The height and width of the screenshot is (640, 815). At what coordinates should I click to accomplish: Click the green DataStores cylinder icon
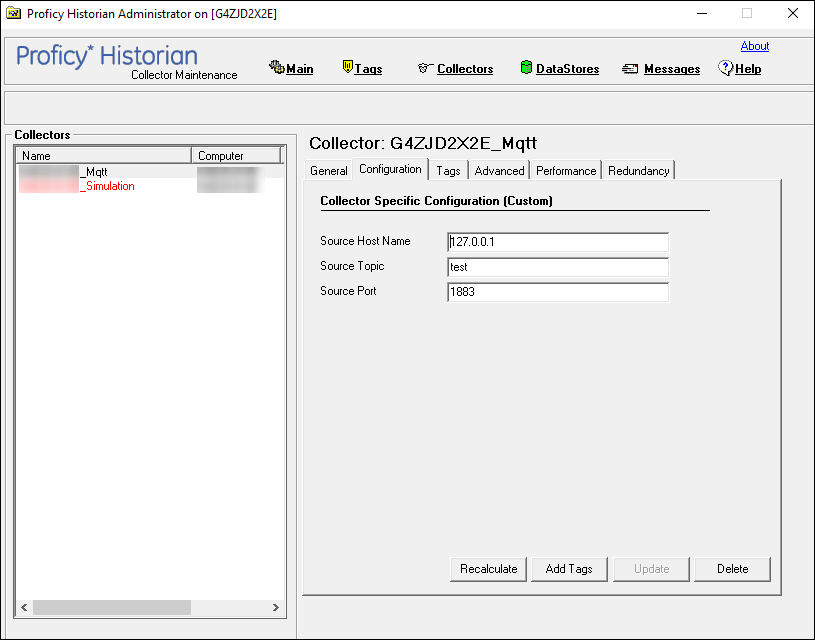pyautogui.click(x=527, y=67)
